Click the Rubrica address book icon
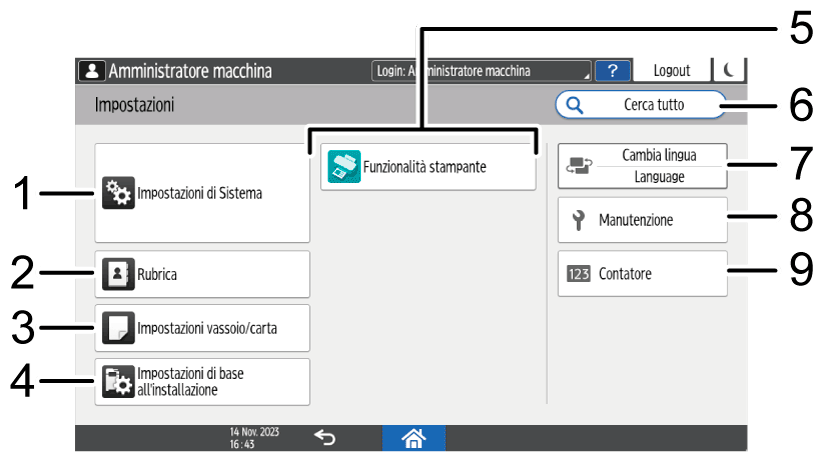 118,274
